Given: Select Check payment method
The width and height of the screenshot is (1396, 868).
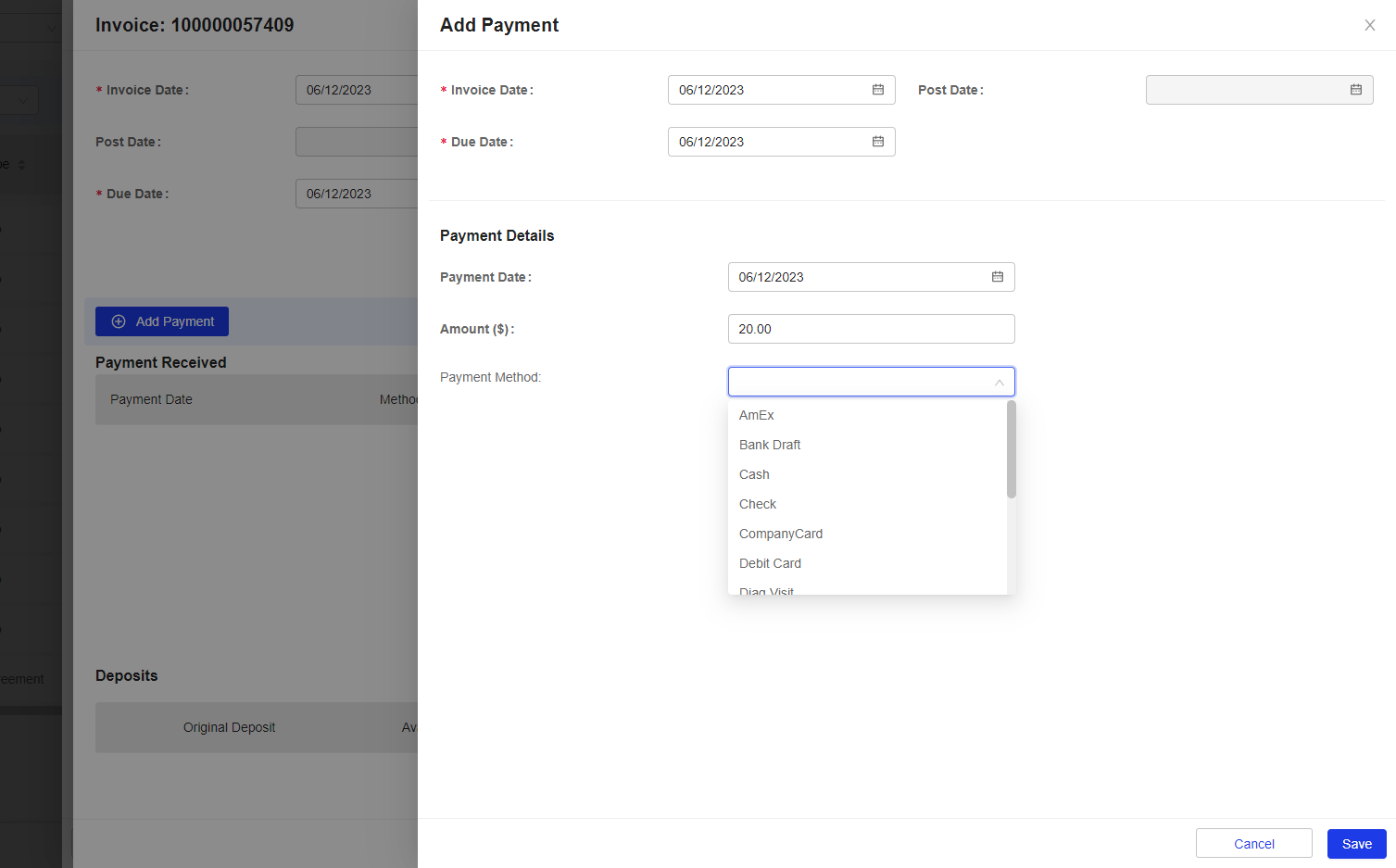Looking at the screenshot, I should click(x=867, y=504).
